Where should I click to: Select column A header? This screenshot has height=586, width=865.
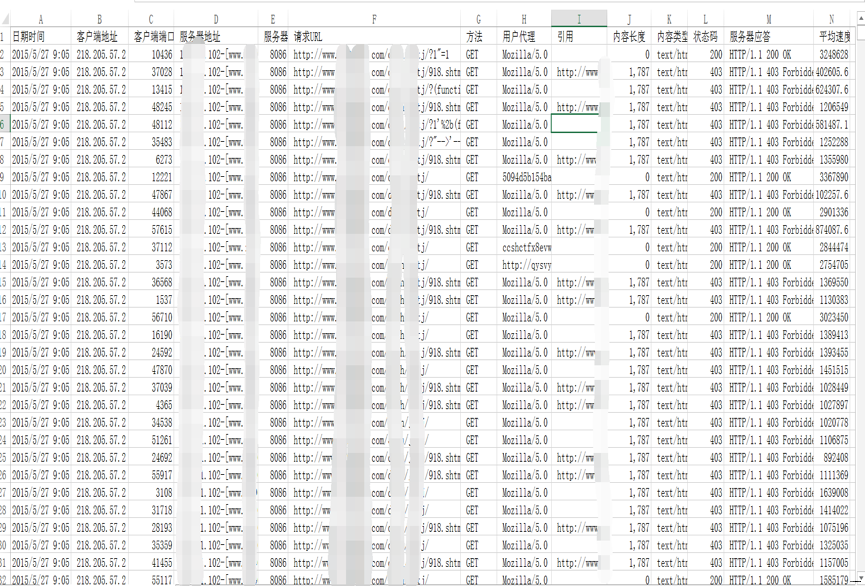40,19
